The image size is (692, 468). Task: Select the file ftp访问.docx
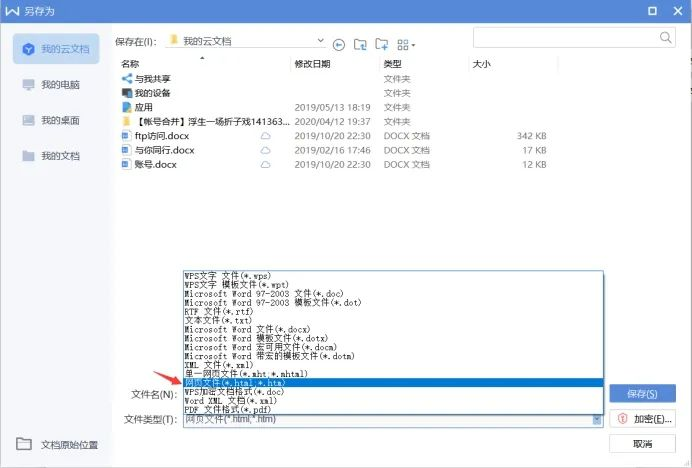[162, 136]
